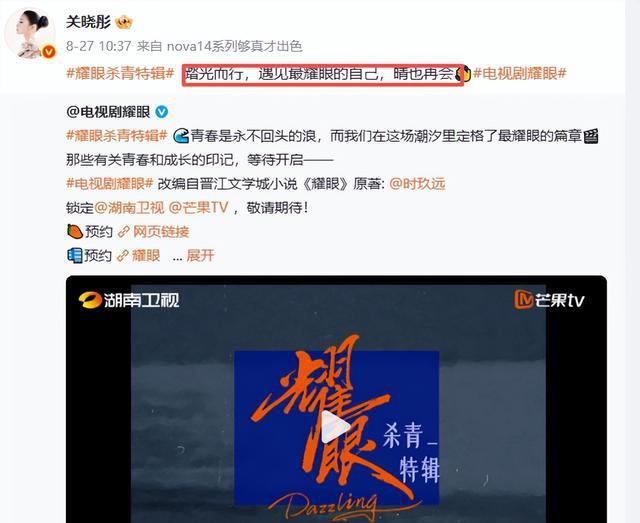The height and width of the screenshot is (523, 640).
Task: Open the 网页链接 link
Action: 161,232
